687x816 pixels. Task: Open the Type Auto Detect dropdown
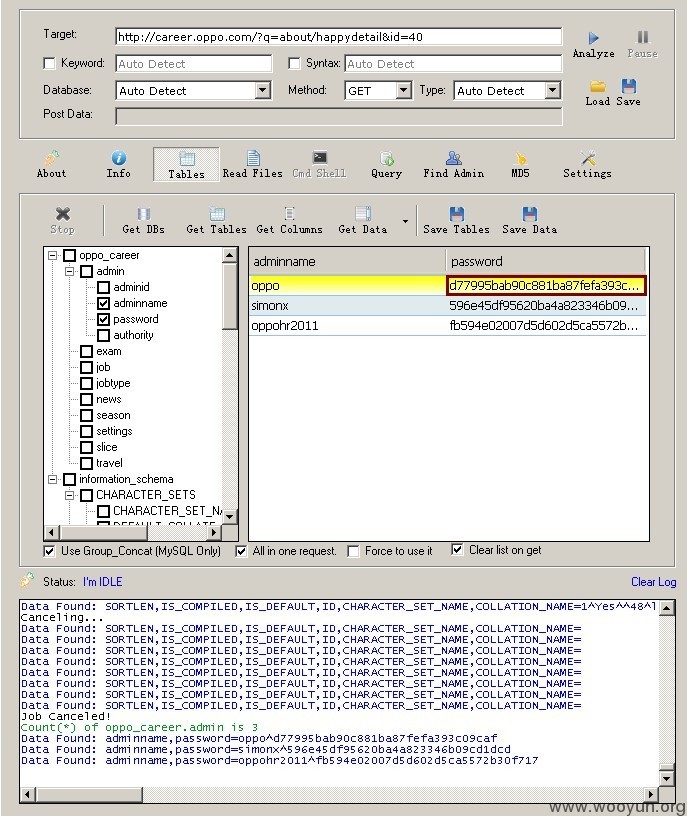552,91
